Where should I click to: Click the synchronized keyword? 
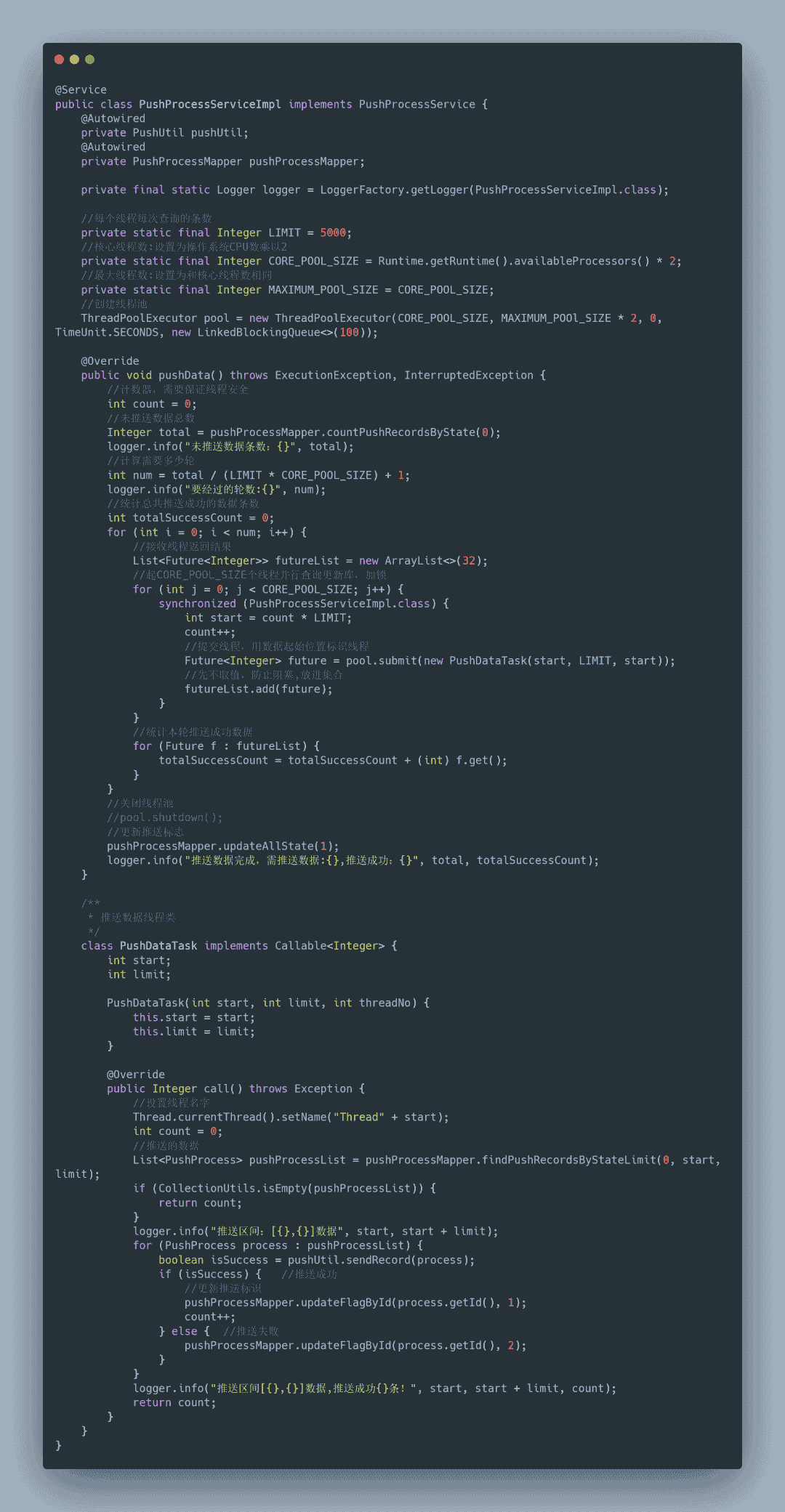(198, 604)
